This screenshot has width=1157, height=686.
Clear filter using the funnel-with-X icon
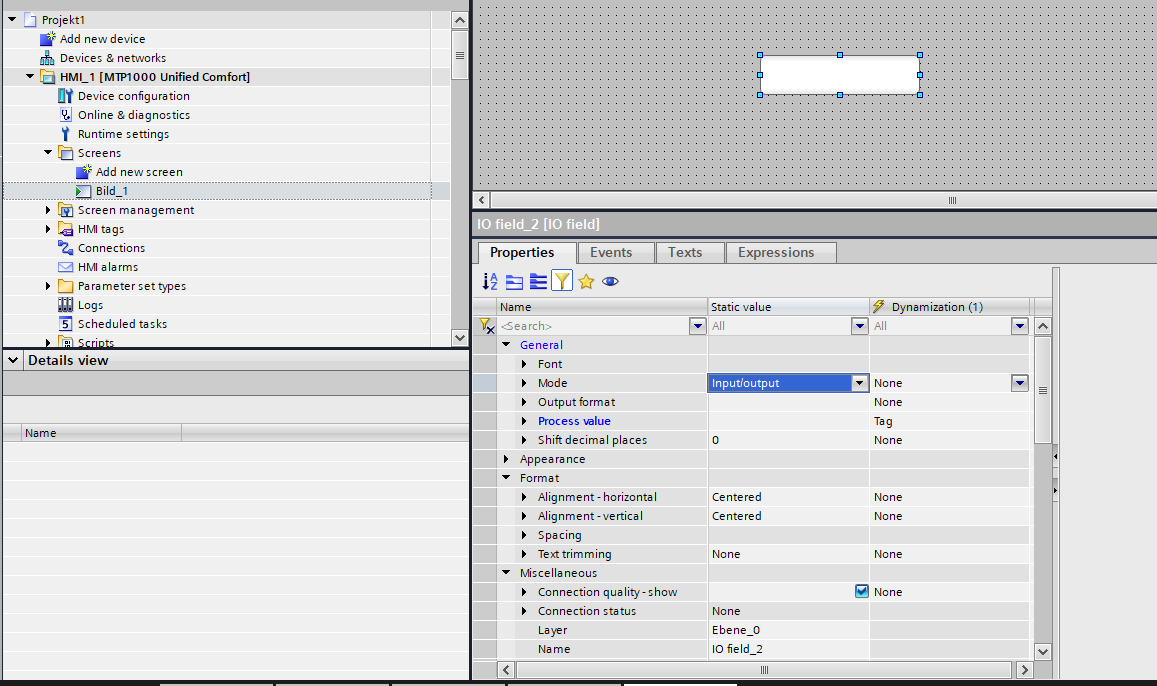(486, 326)
